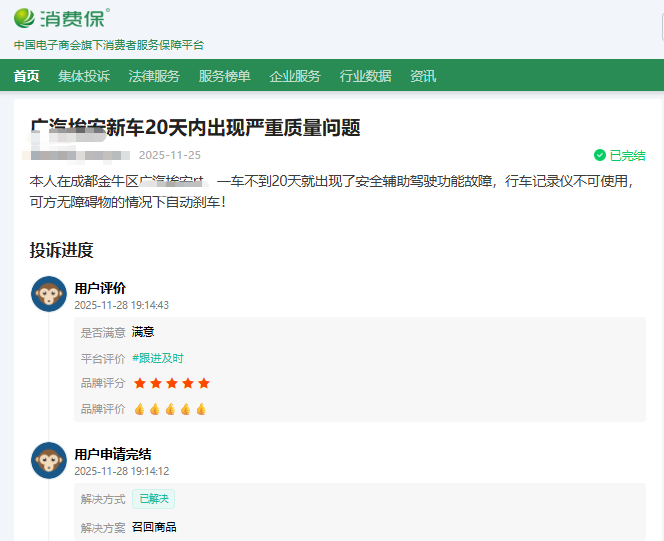Click the green checkmark 已完结 status icon
This screenshot has width=664, height=541.
pyautogui.click(x=599, y=155)
